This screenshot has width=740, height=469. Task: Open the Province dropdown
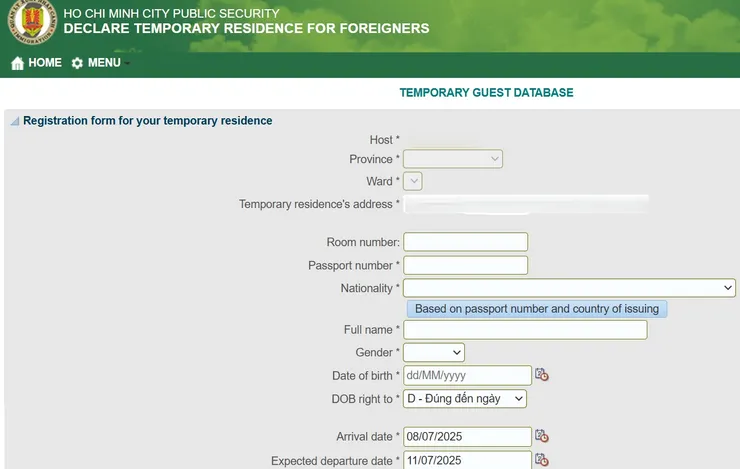pos(453,159)
